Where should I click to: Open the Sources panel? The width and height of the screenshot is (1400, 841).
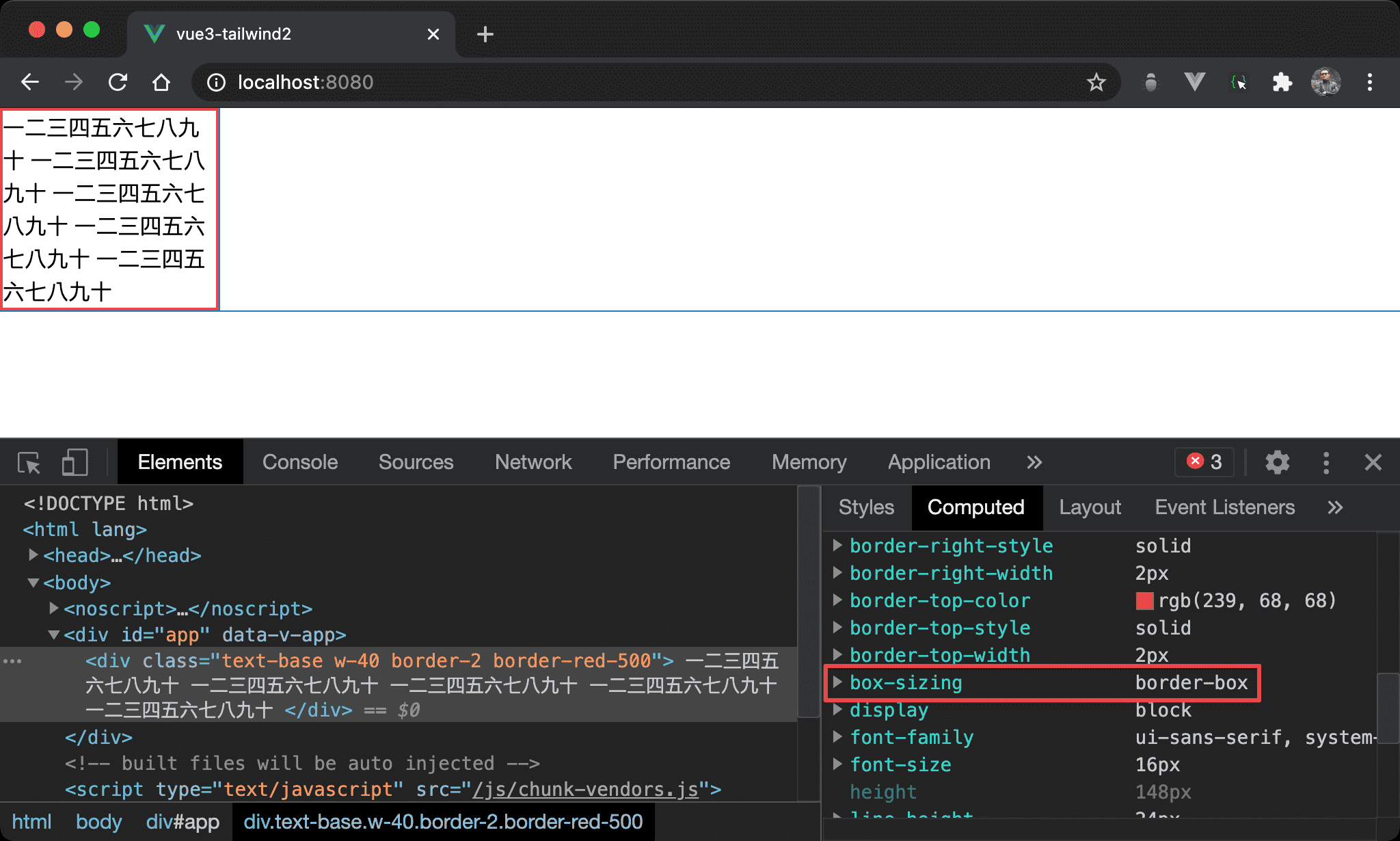click(416, 462)
